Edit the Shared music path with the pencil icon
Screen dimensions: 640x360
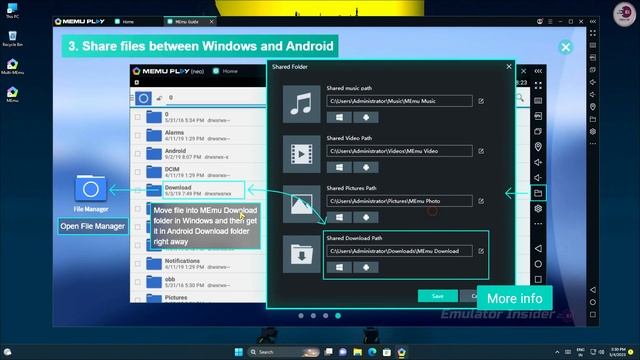coord(481,101)
